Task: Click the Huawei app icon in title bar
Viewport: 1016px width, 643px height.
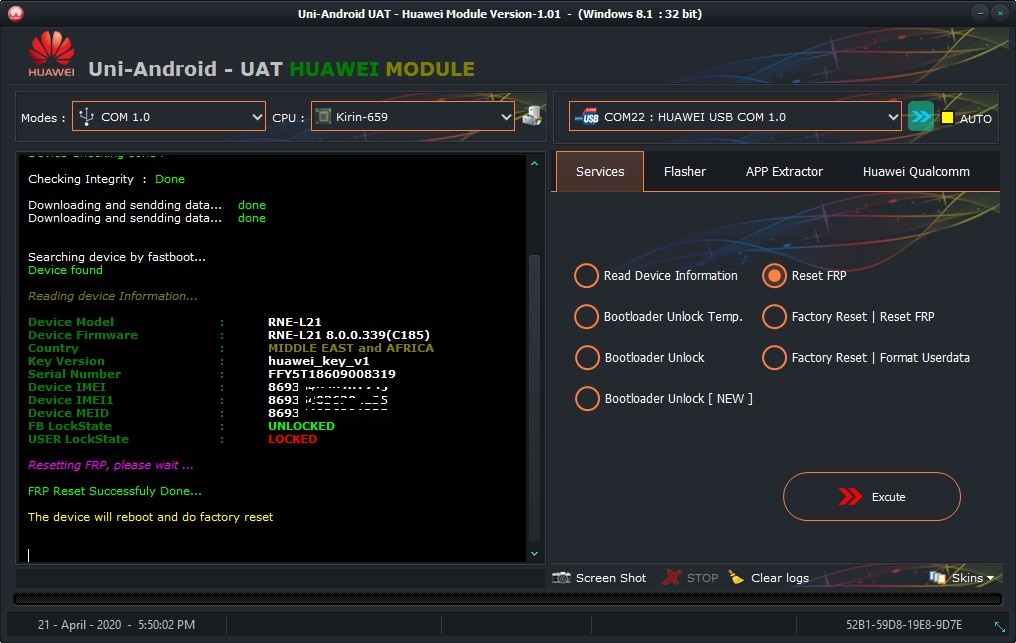Action: click(16, 13)
